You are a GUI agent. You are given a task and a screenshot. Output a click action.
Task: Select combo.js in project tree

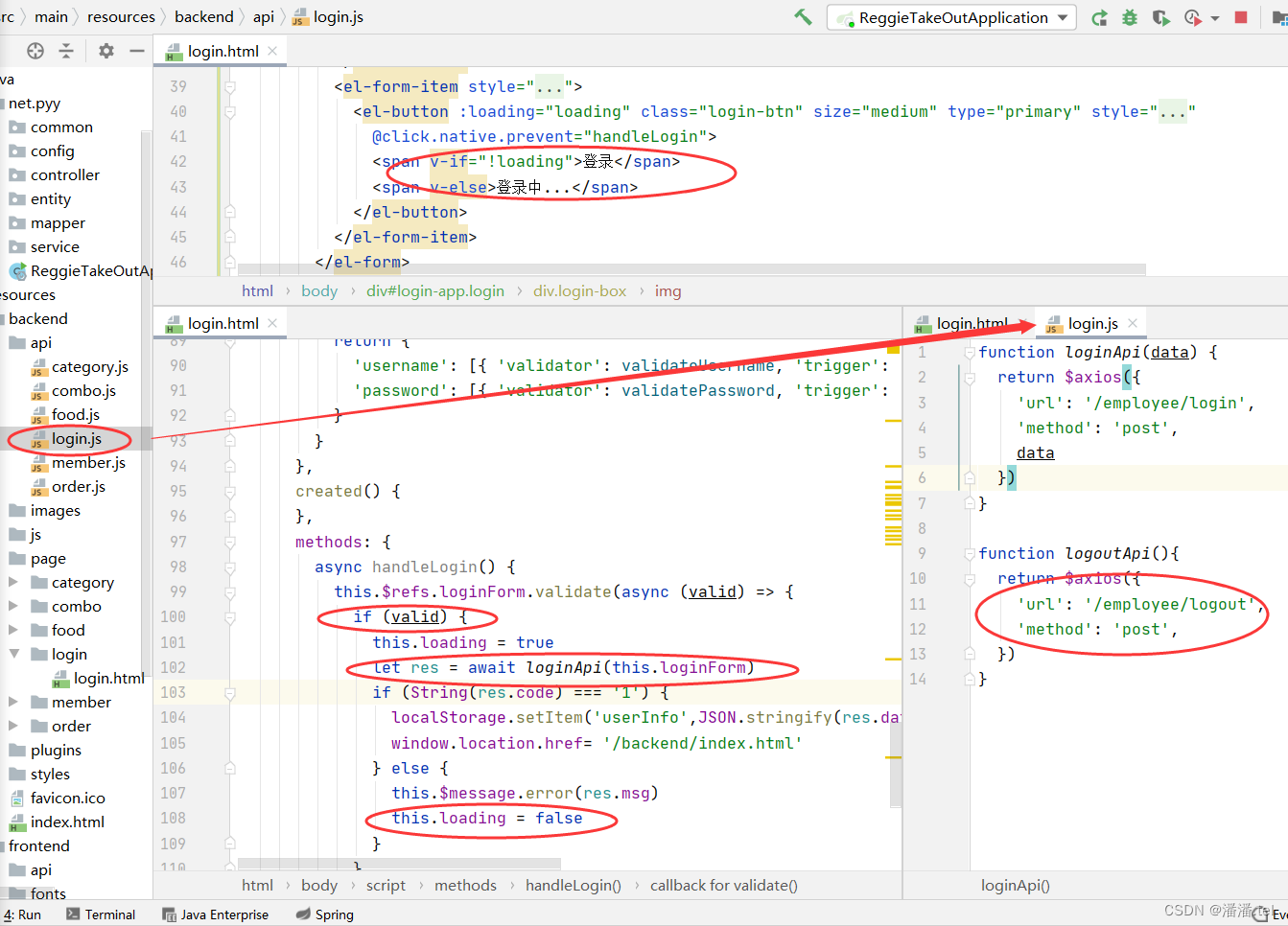tap(73, 391)
